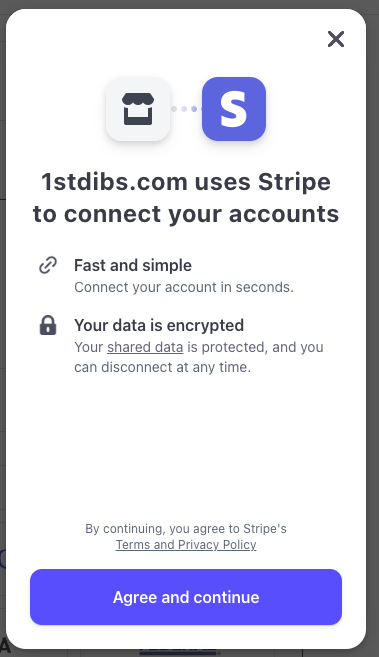The image size is (379, 657).
Task: Click the 'to connect your accounts' heading line
Action: pyautogui.click(x=186, y=214)
